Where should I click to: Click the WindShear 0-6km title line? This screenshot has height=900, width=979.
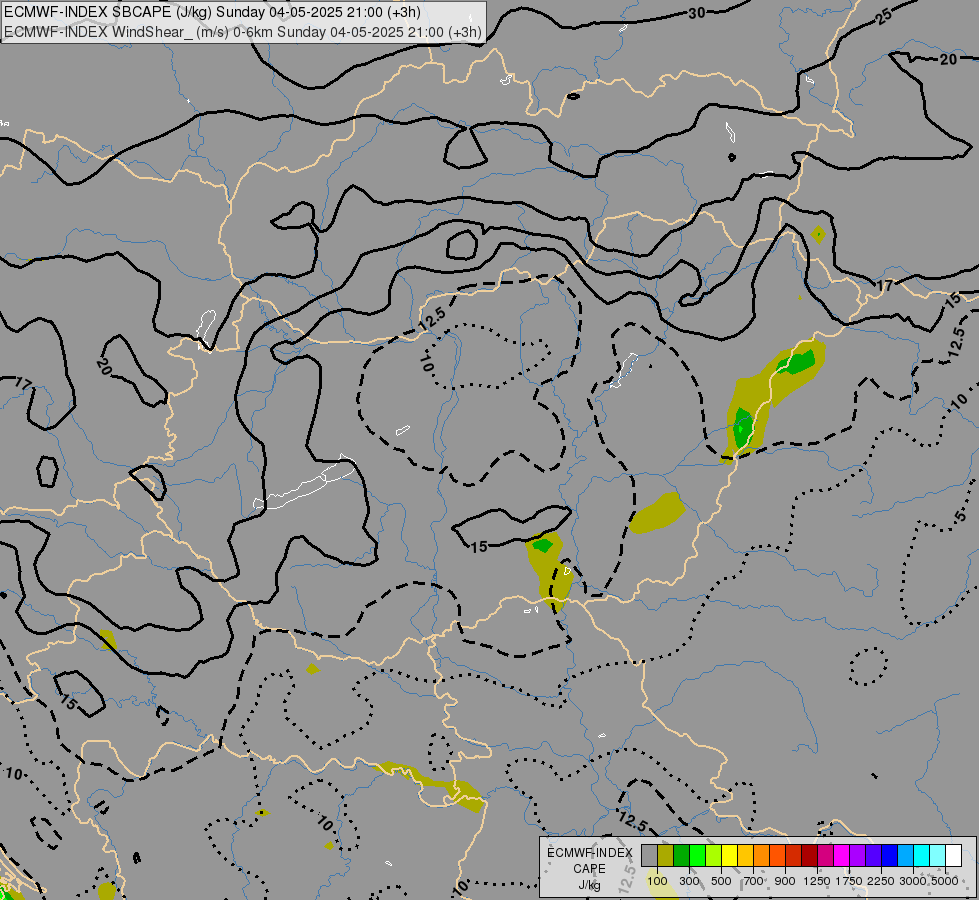click(x=243, y=32)
